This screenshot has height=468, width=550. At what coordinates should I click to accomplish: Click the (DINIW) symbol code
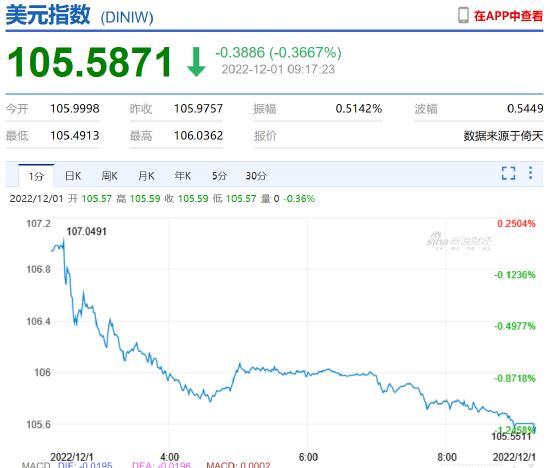127,17
